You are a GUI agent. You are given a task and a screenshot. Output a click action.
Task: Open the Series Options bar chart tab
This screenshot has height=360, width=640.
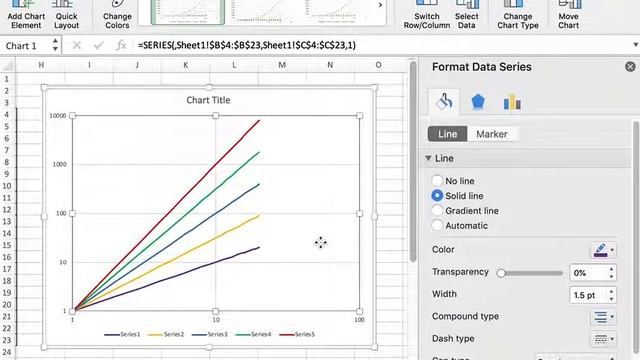click(x=512, y=102)
